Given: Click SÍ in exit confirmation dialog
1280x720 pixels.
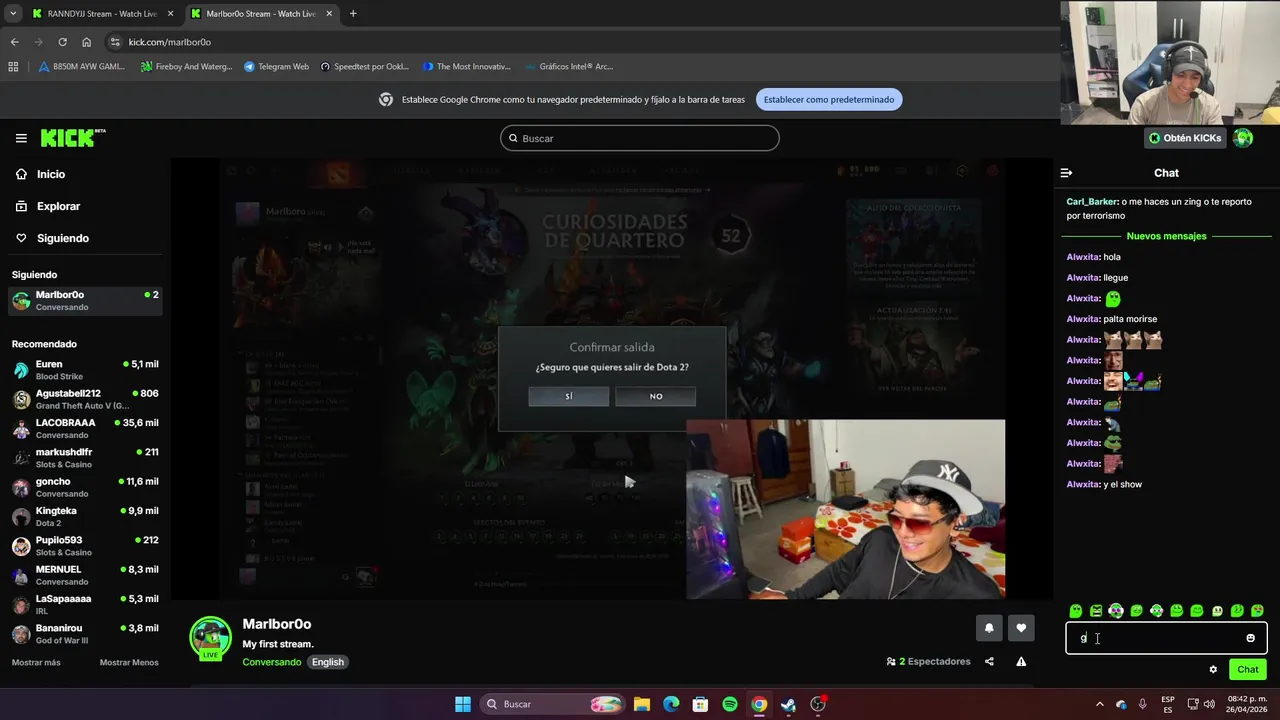Looking at the screenshot, I should (x=568, y=396).
